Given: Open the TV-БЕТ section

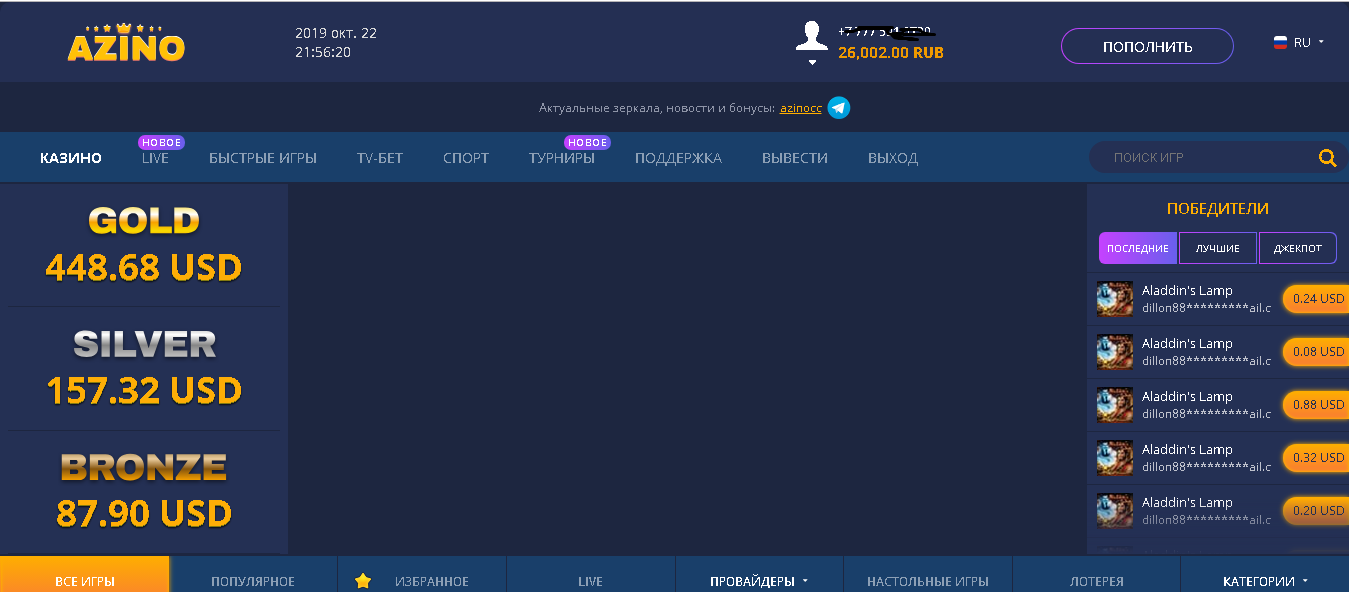Looking at the screenshot, I should pyautogui.click(x=380, y=158).
